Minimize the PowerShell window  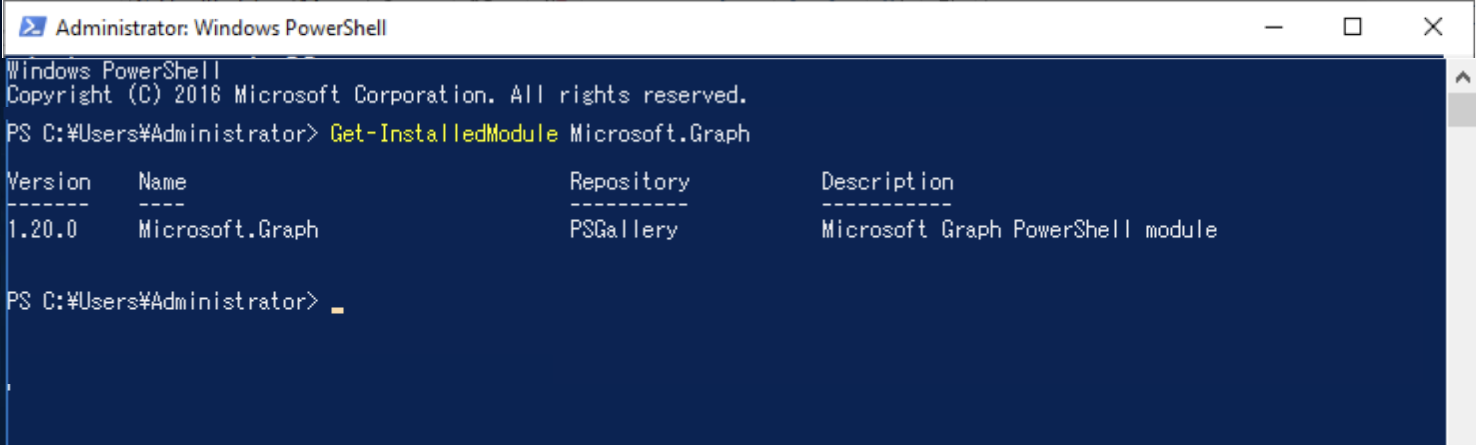coord(1273,28)
